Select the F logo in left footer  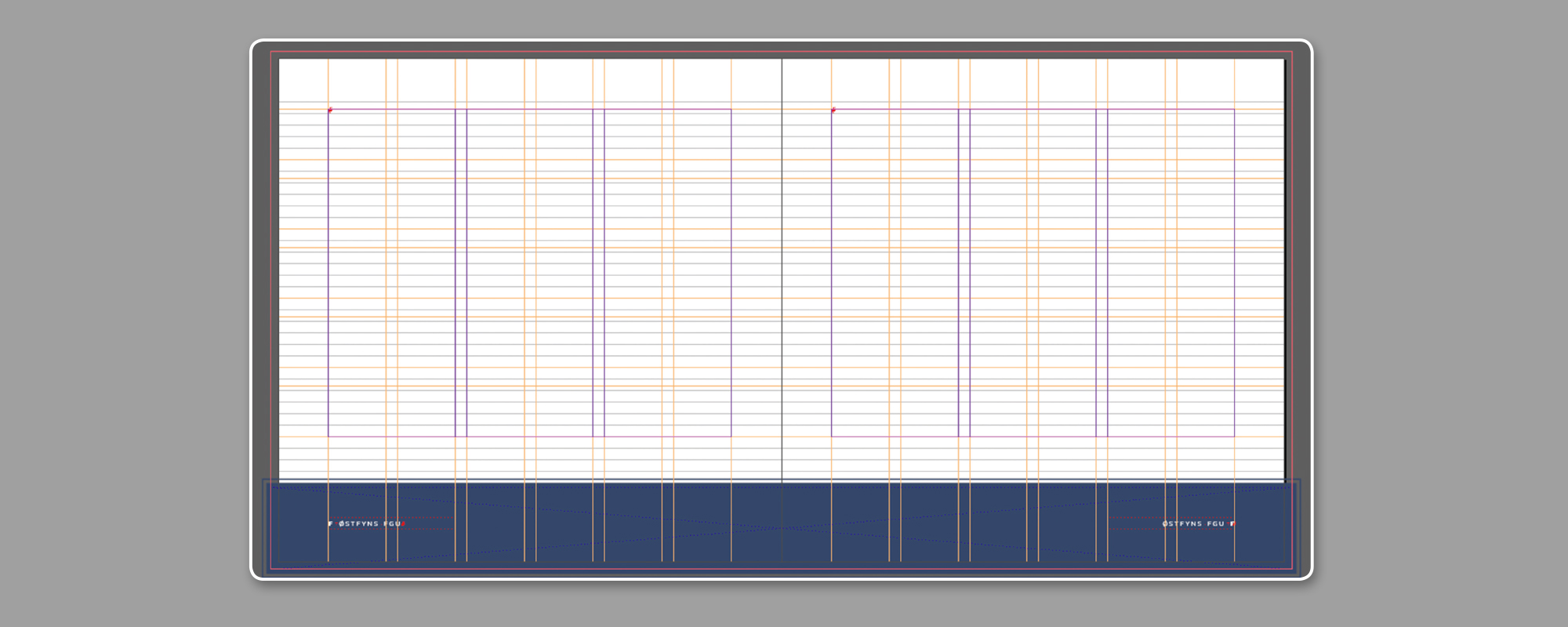tap(330, 524)
